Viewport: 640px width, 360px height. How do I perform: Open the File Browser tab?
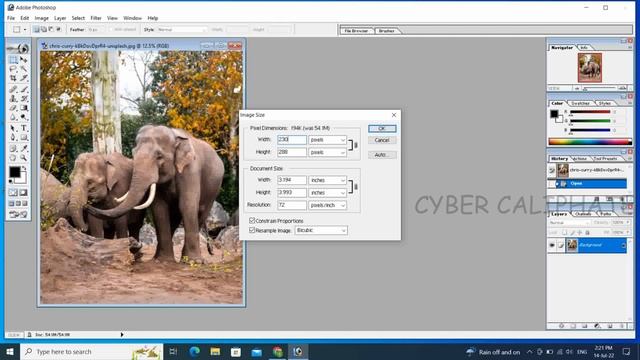pyautogui.click(x=356, y=31)
